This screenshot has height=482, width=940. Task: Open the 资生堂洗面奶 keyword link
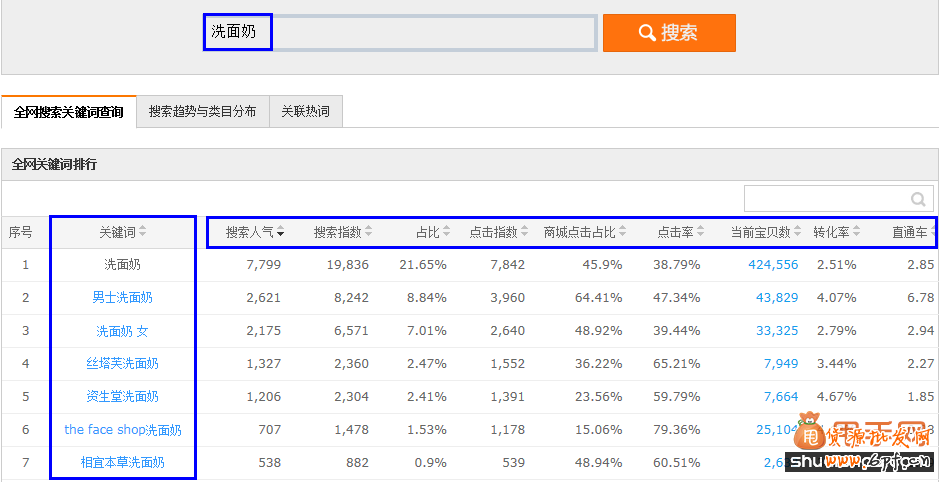pyautogui.click(x=122, y=397)
